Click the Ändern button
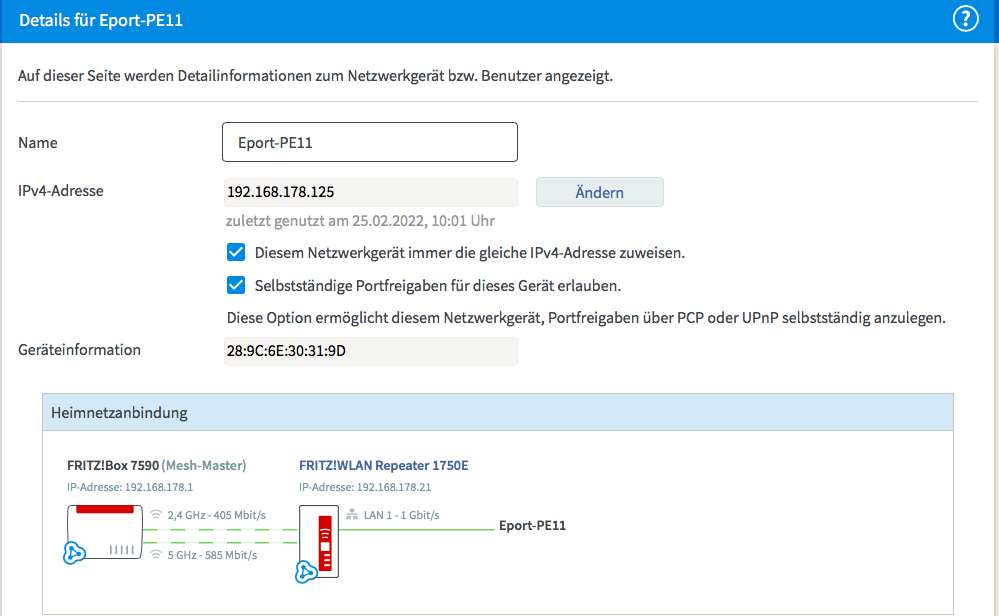Screen dimensions: 999x616 click(x=600, y=192)
